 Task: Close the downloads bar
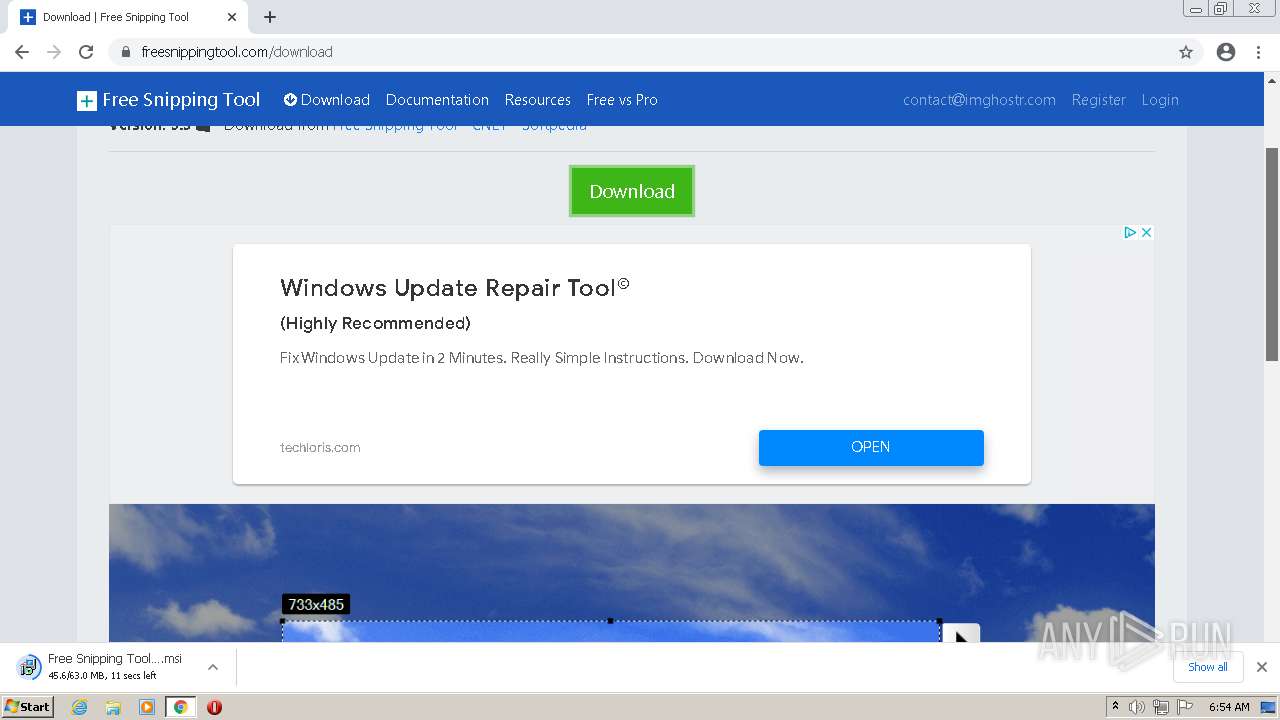(x=1262, y=667)
